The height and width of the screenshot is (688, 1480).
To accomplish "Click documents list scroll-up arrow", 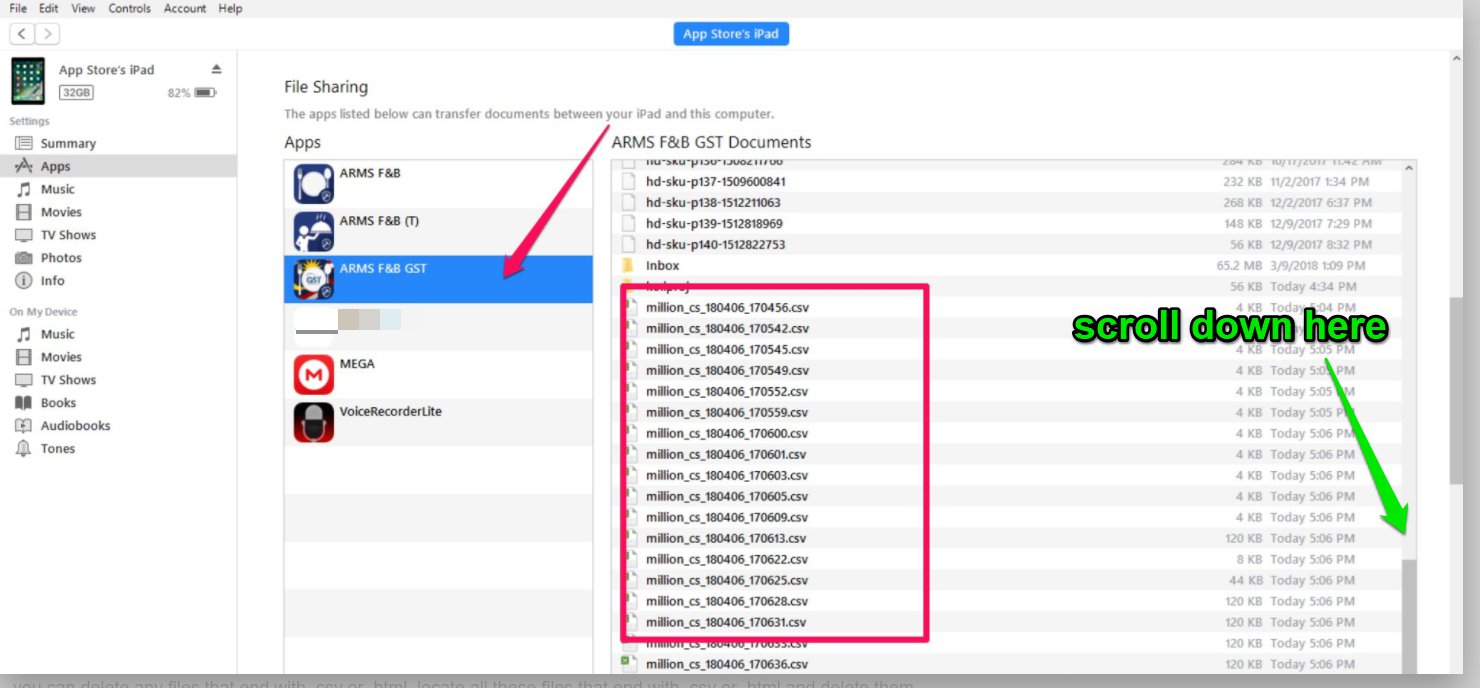I will coord(1410,168).
